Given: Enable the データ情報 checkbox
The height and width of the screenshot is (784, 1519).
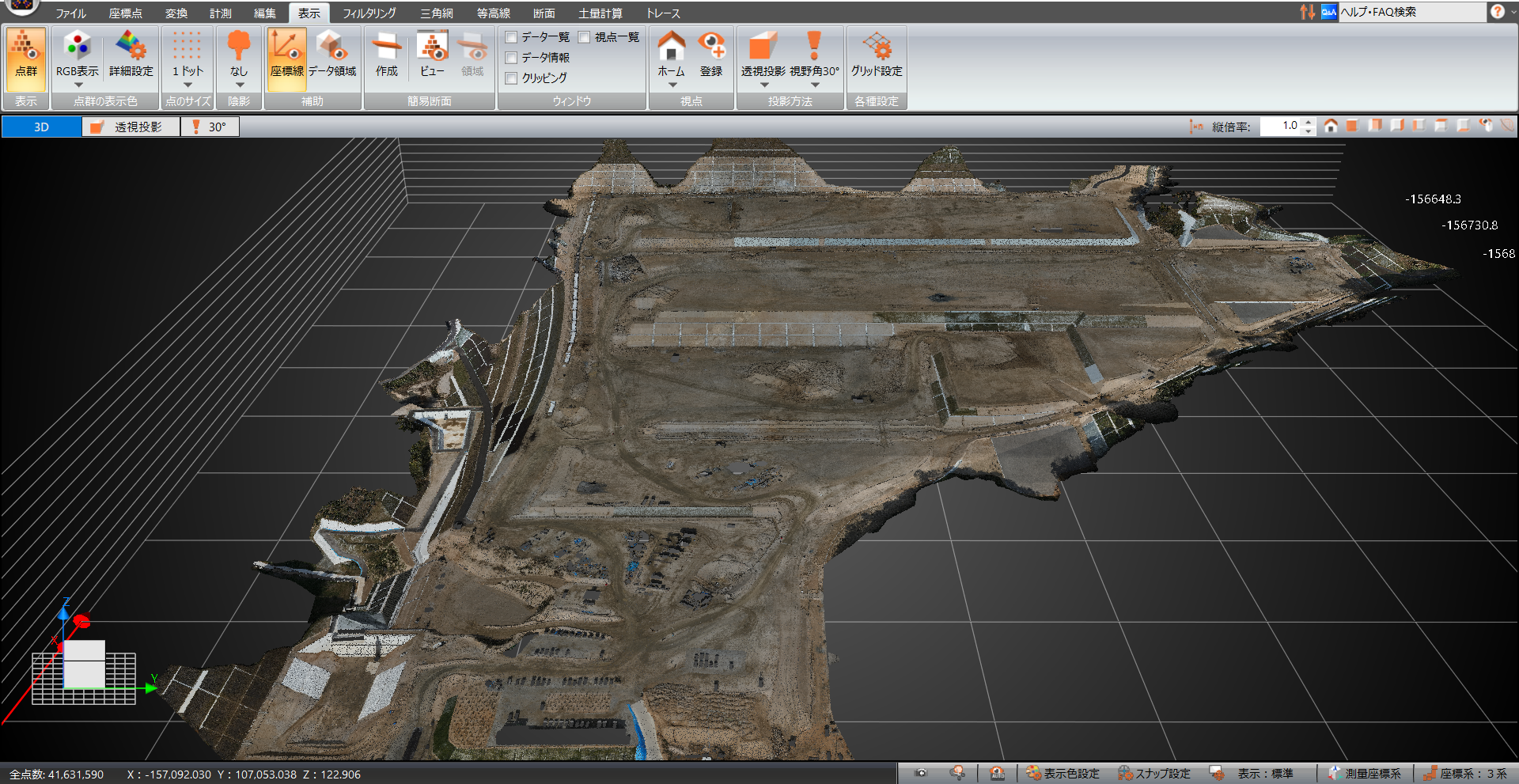Looking at the screenshot, I should 512,58.
